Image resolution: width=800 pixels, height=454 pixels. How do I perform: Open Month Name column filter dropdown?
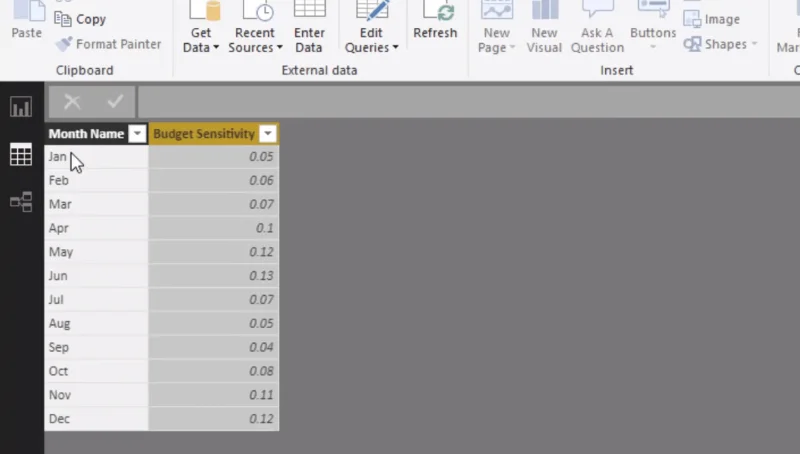click(x=137, y=134)
